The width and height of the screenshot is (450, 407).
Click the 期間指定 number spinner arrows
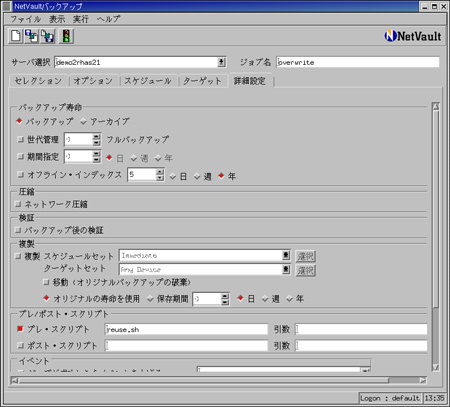pos(96,156)
